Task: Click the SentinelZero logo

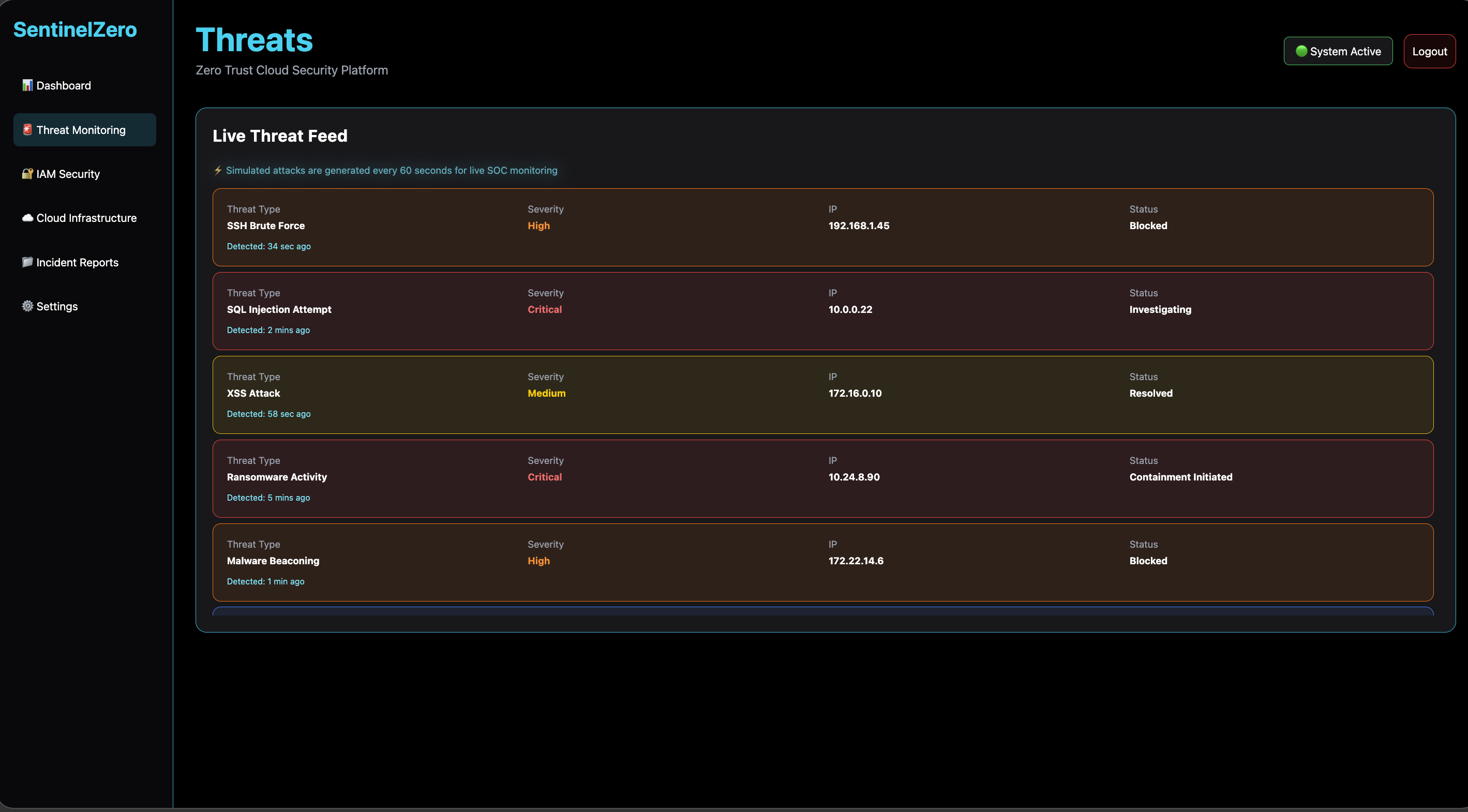Action: (x=75, y=29)
